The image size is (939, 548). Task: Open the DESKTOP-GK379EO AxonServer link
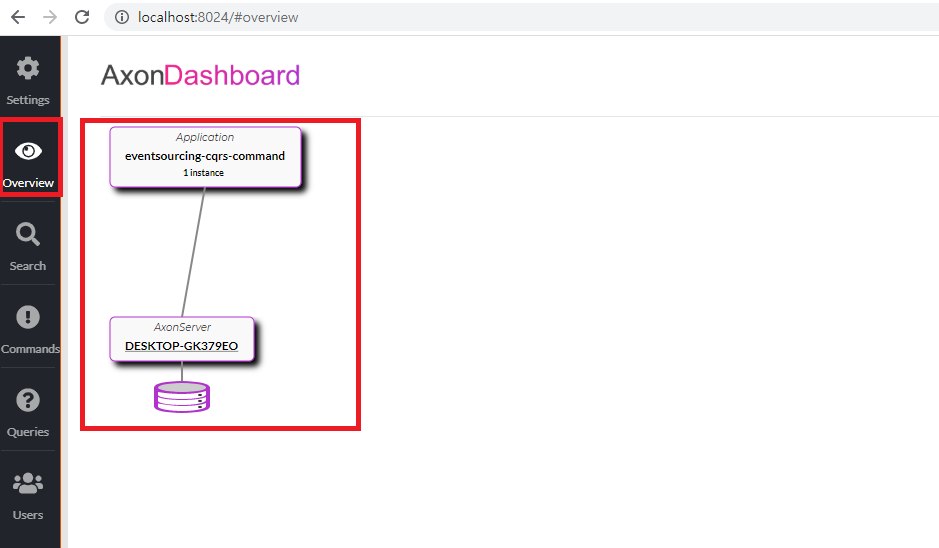[181, 346]
